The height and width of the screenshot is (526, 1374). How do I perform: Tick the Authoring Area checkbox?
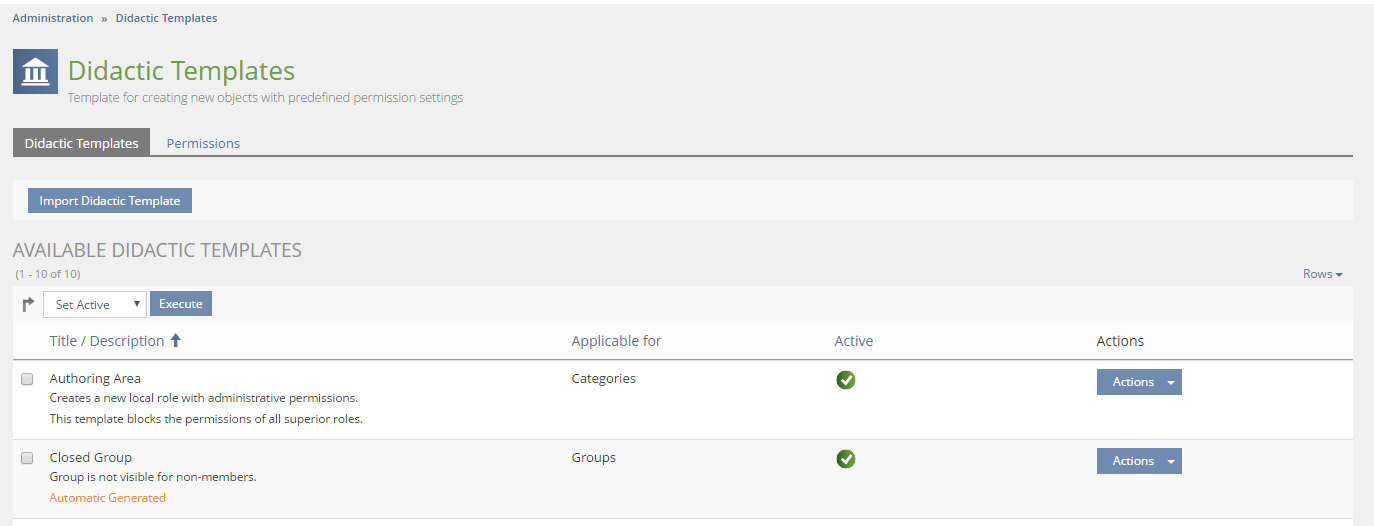point(28,379)
